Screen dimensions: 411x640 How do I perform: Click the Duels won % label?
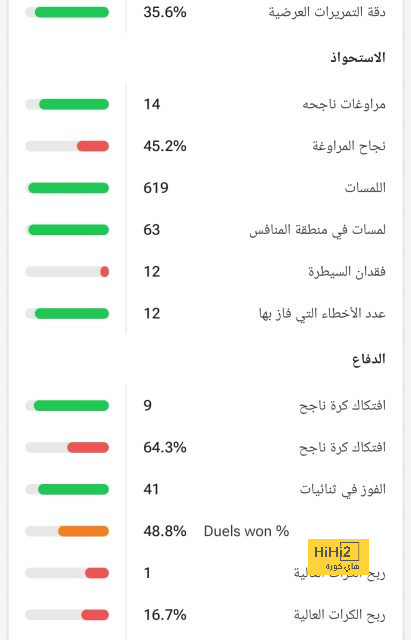247,531
